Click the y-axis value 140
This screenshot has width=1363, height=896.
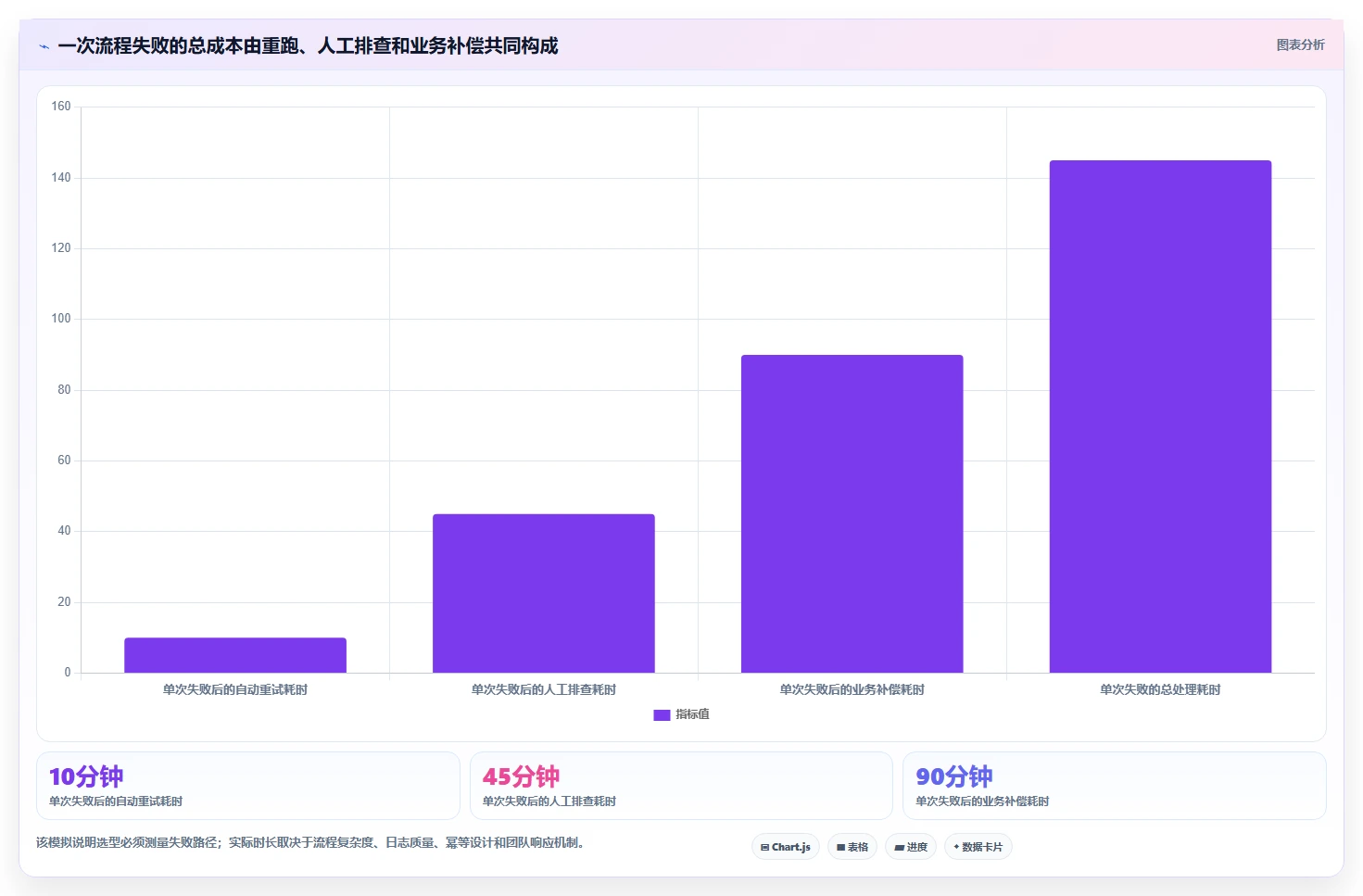coord(61,177)
